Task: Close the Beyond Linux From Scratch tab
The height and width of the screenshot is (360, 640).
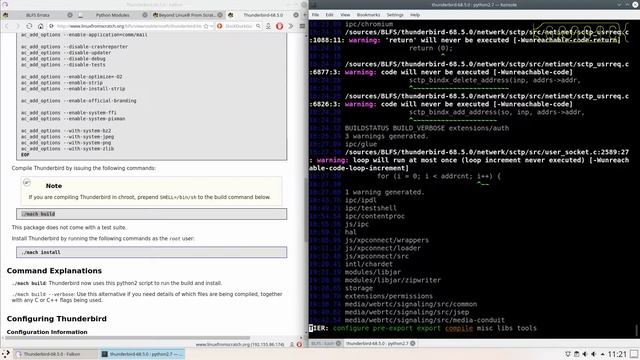Action: (x=220, y=15)
